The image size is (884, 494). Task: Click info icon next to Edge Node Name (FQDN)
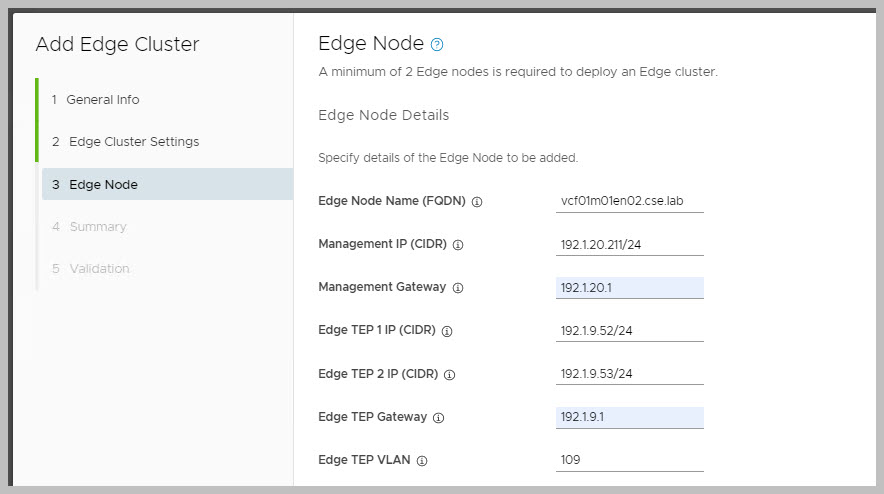point(477,202)
